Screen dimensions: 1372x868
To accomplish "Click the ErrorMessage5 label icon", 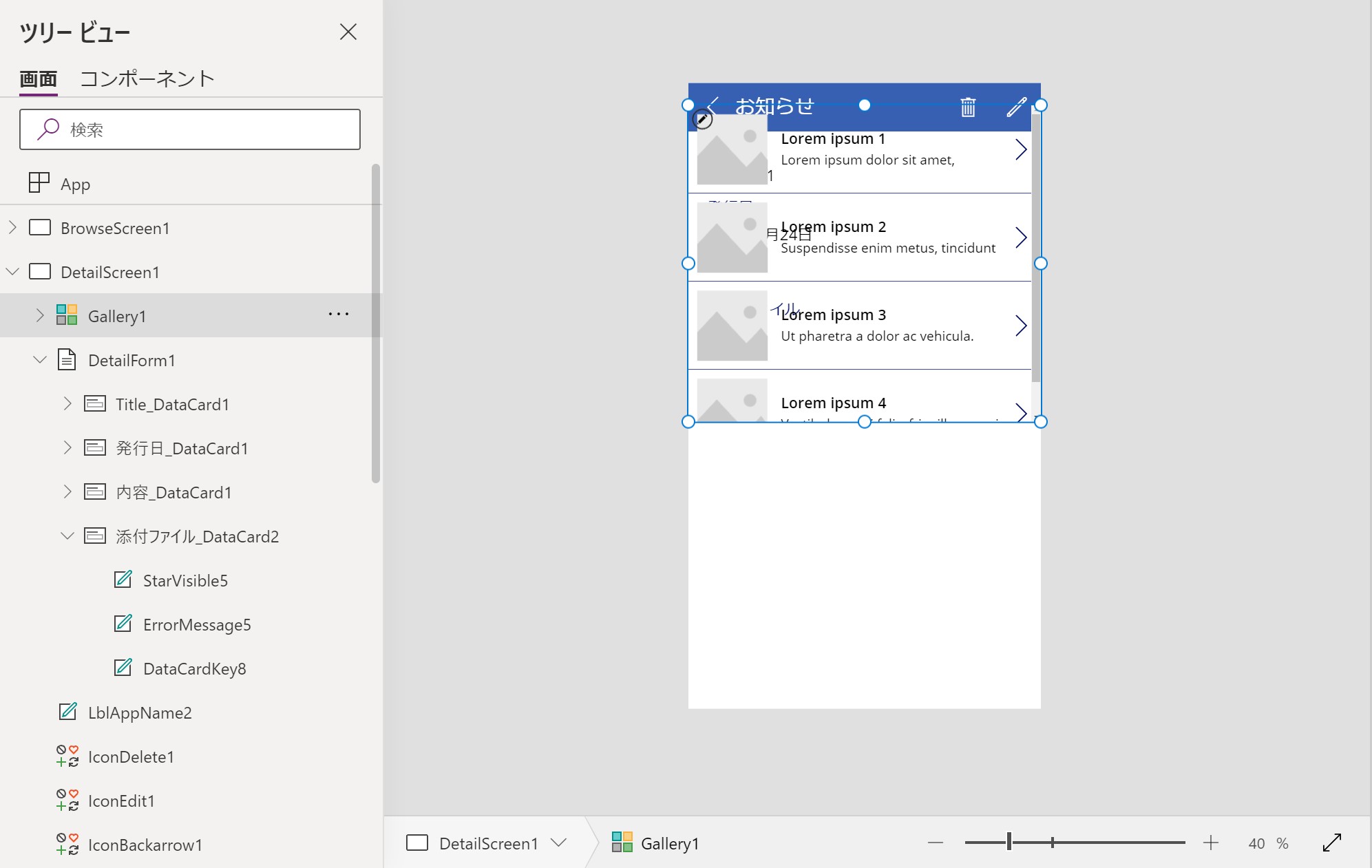I will (123, 623).
